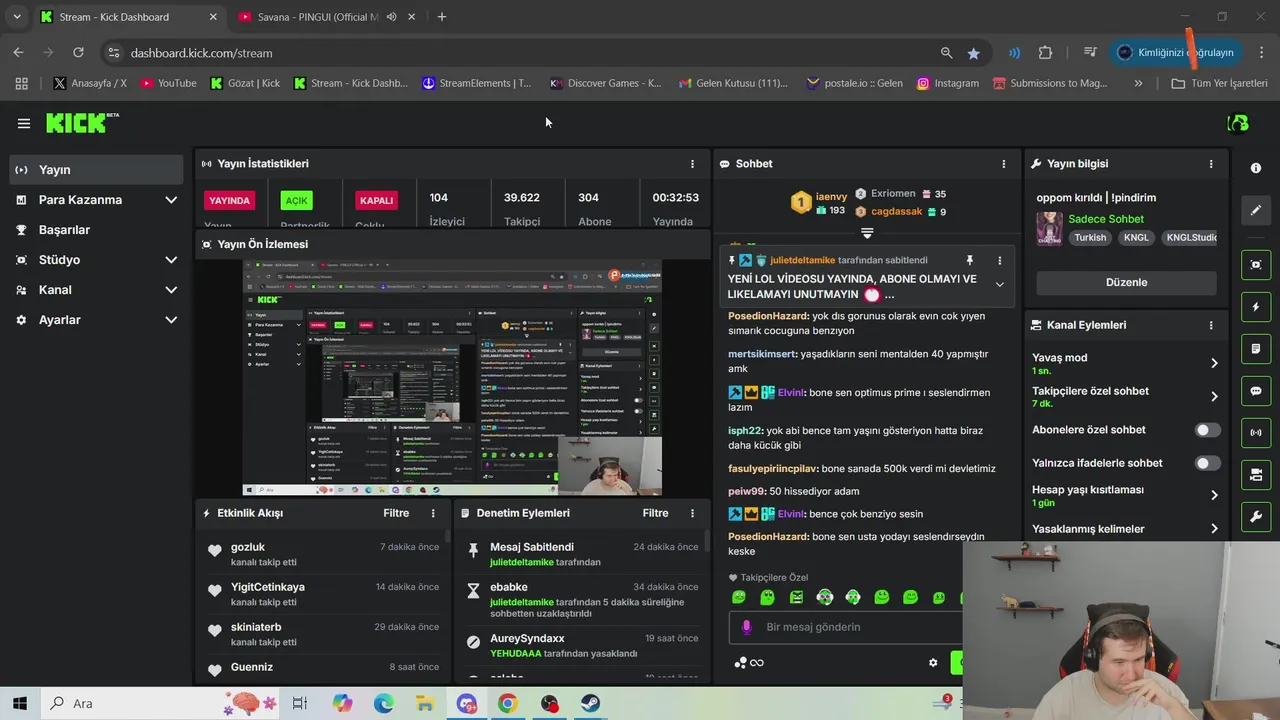
Task: Toggle the chat bubble widget icon in the right rail
Action: [x=1256, y=391]
